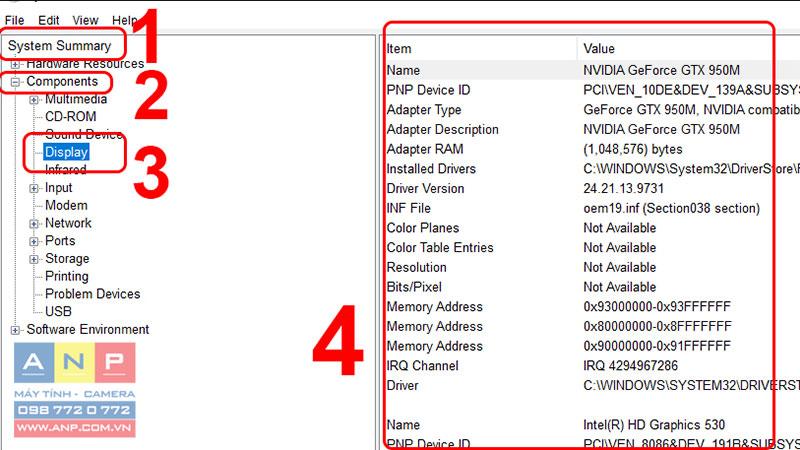The image size is (800, 450).
Task: Select the first PNP Device ID row
Action: pyautogui.click(x=592, y=90)
